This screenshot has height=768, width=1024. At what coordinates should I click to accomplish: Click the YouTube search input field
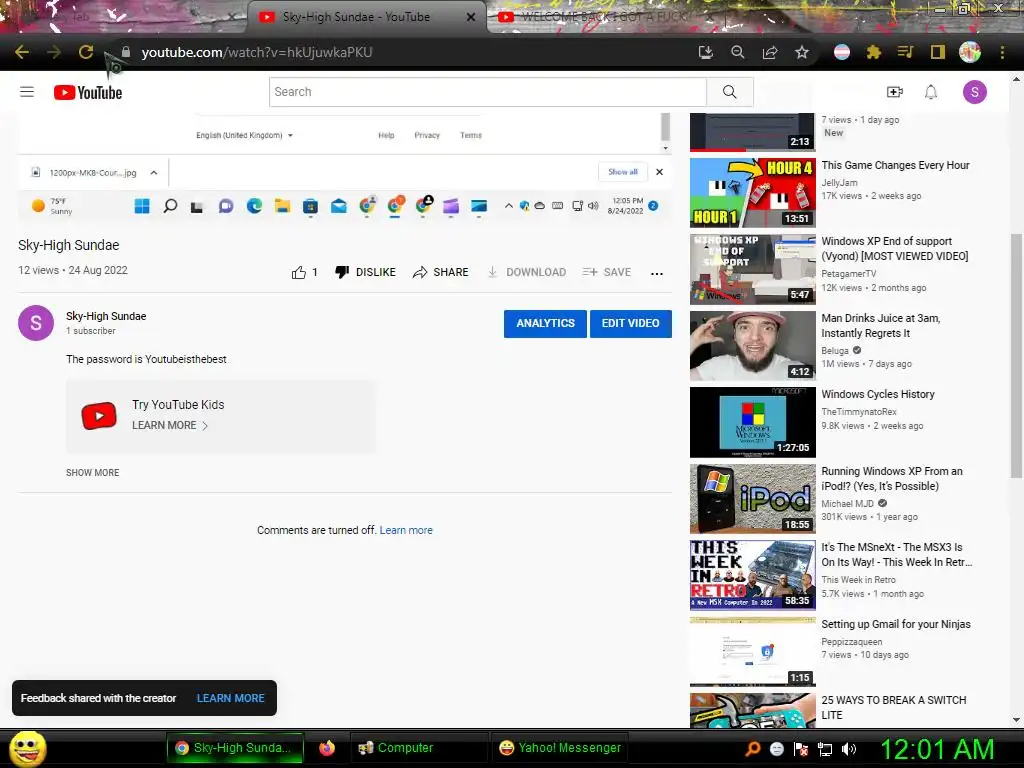488,92
